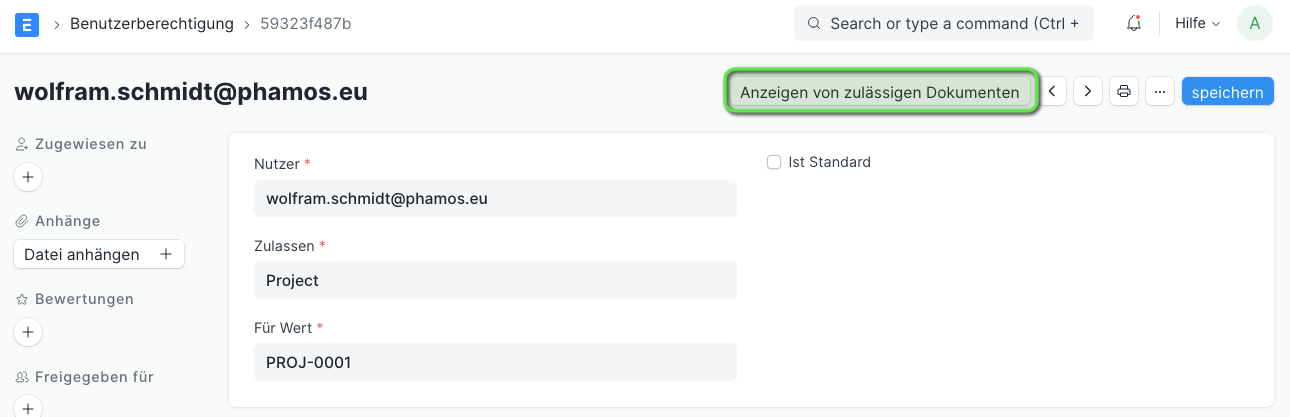Click the Datei anhängen button
Viewport: 1290px width, 417px height.
pyautogui.click(x=99, y=254)
